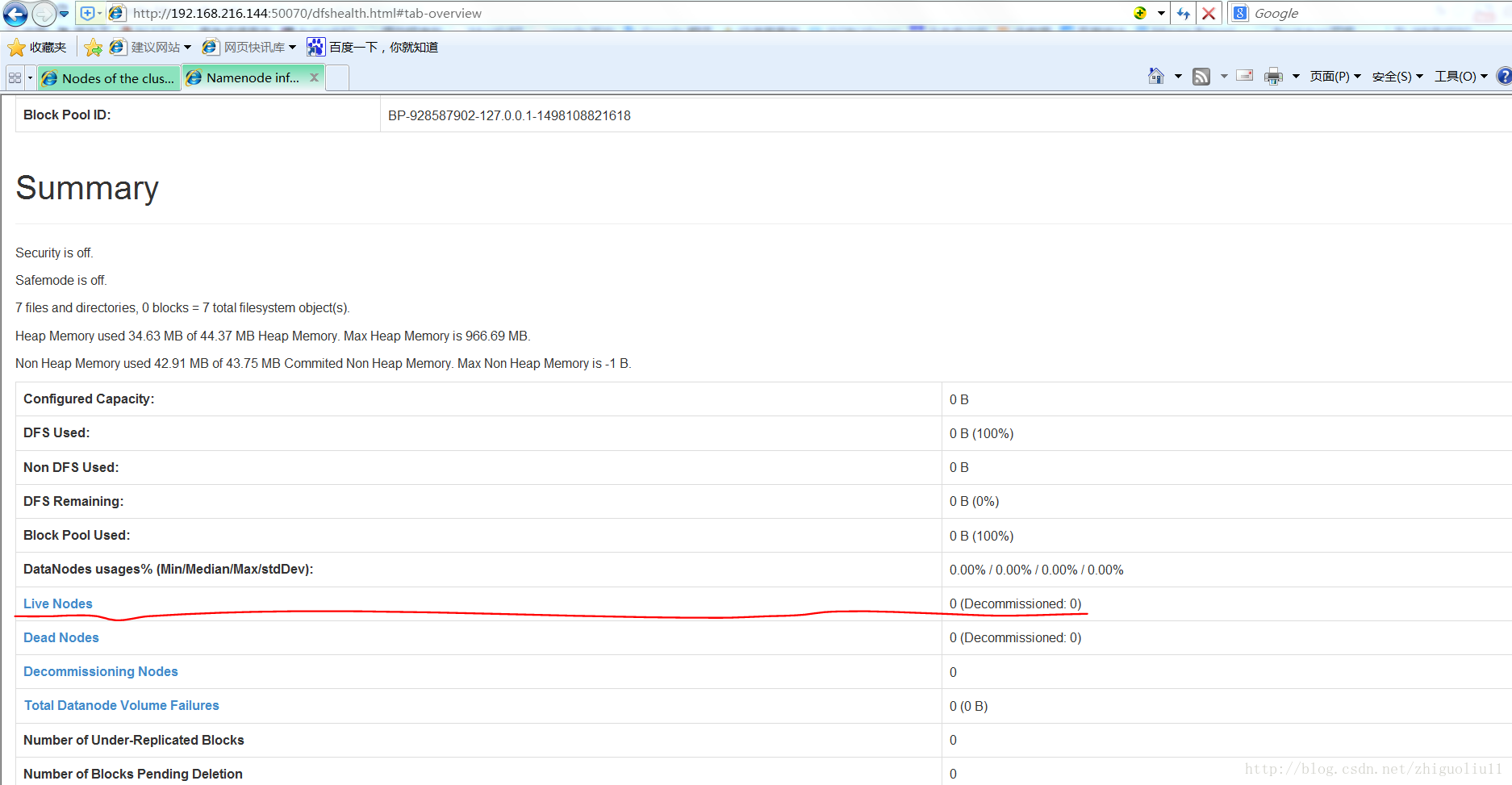Click the RSS feeds icon
This screenshot has height=785, width=1512.
coord(1201,77)
